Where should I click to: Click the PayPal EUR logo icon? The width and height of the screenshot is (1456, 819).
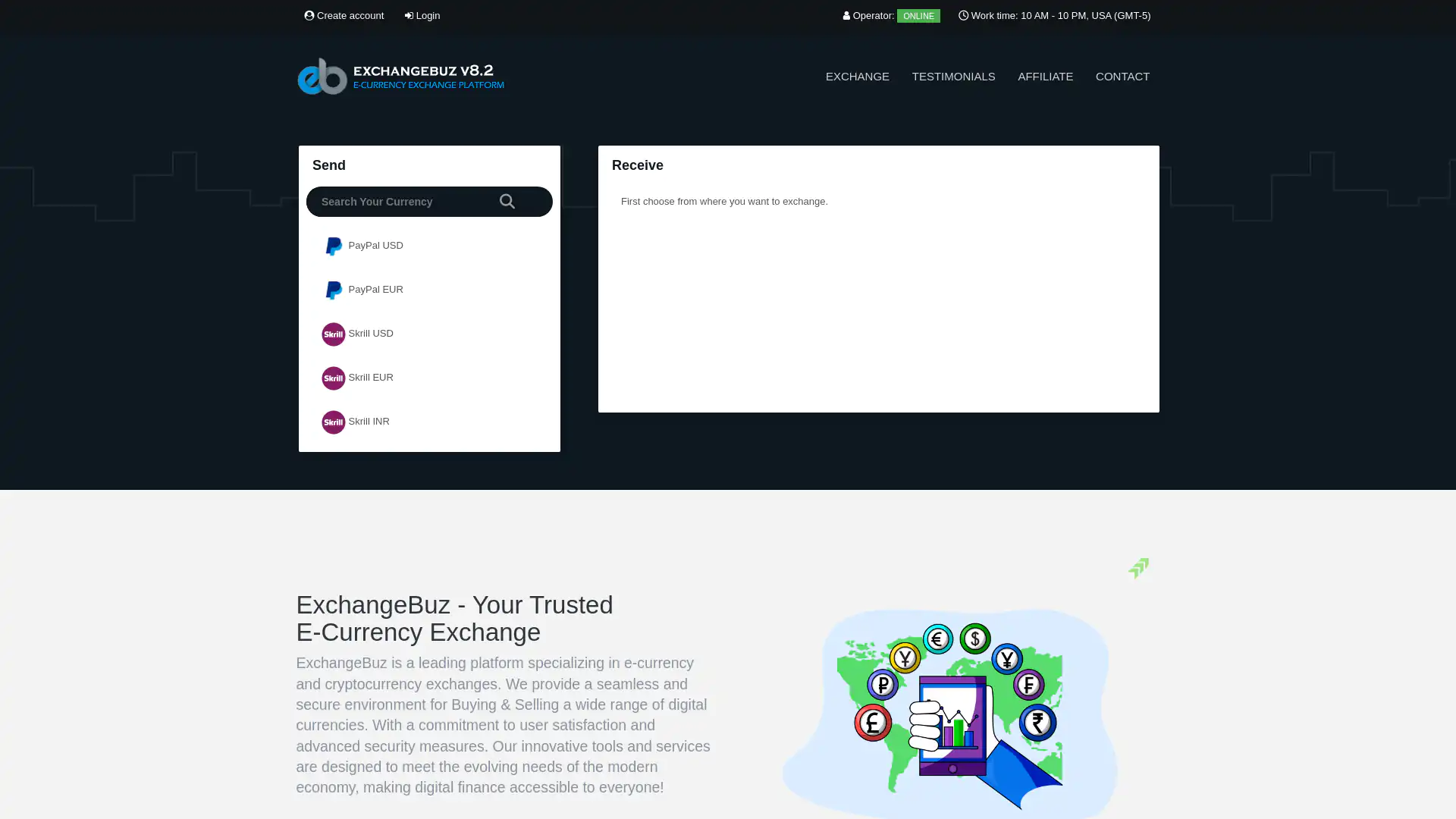point(333,290)
